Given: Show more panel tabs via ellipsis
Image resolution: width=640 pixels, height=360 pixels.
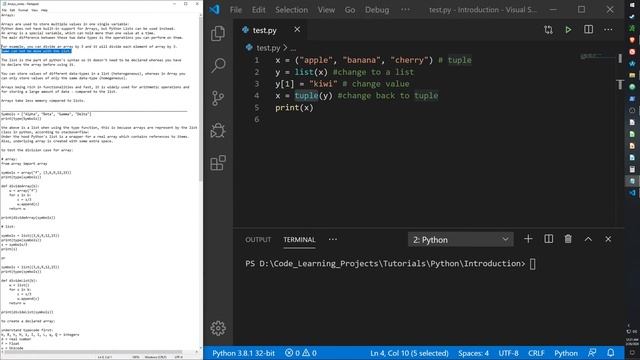Looking at the screenshot, I should tap(333, 240).
